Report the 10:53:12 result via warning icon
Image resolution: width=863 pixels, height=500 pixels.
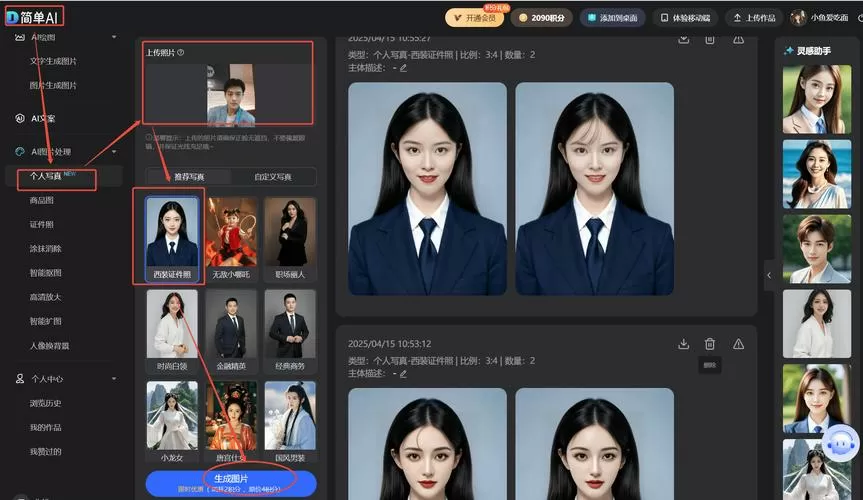(739, 344)
